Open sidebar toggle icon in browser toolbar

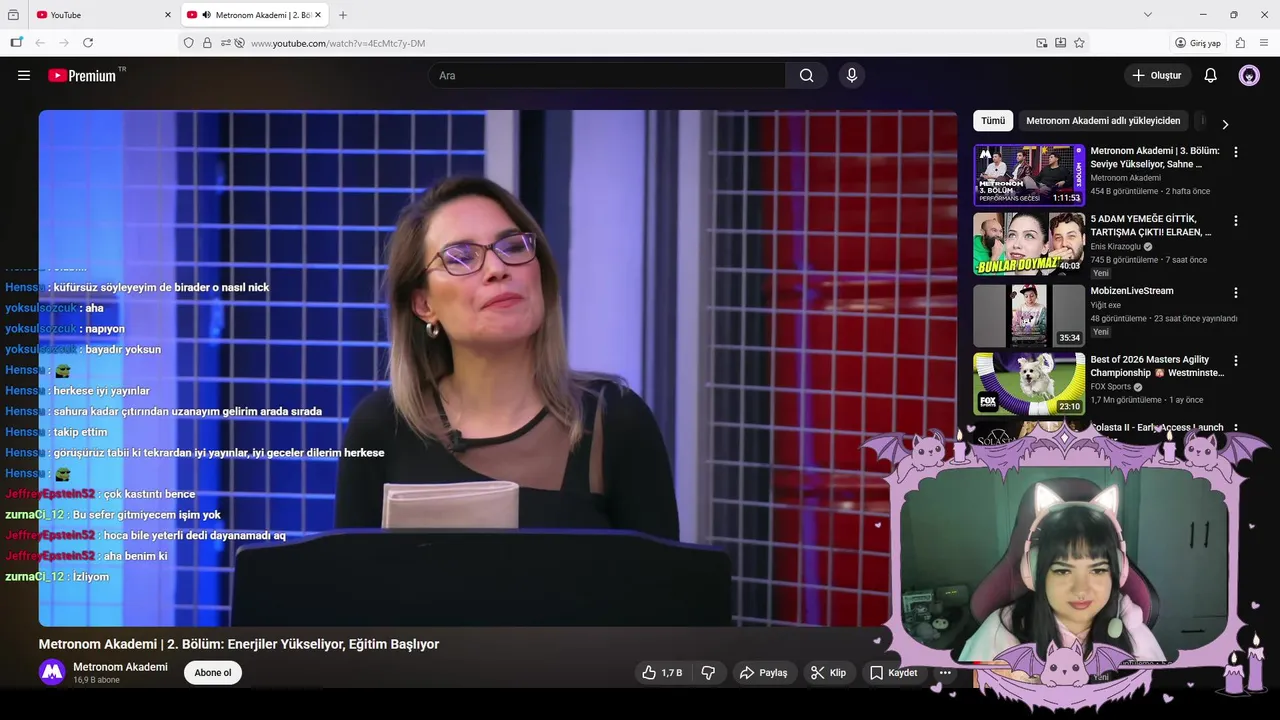point(16,43)
